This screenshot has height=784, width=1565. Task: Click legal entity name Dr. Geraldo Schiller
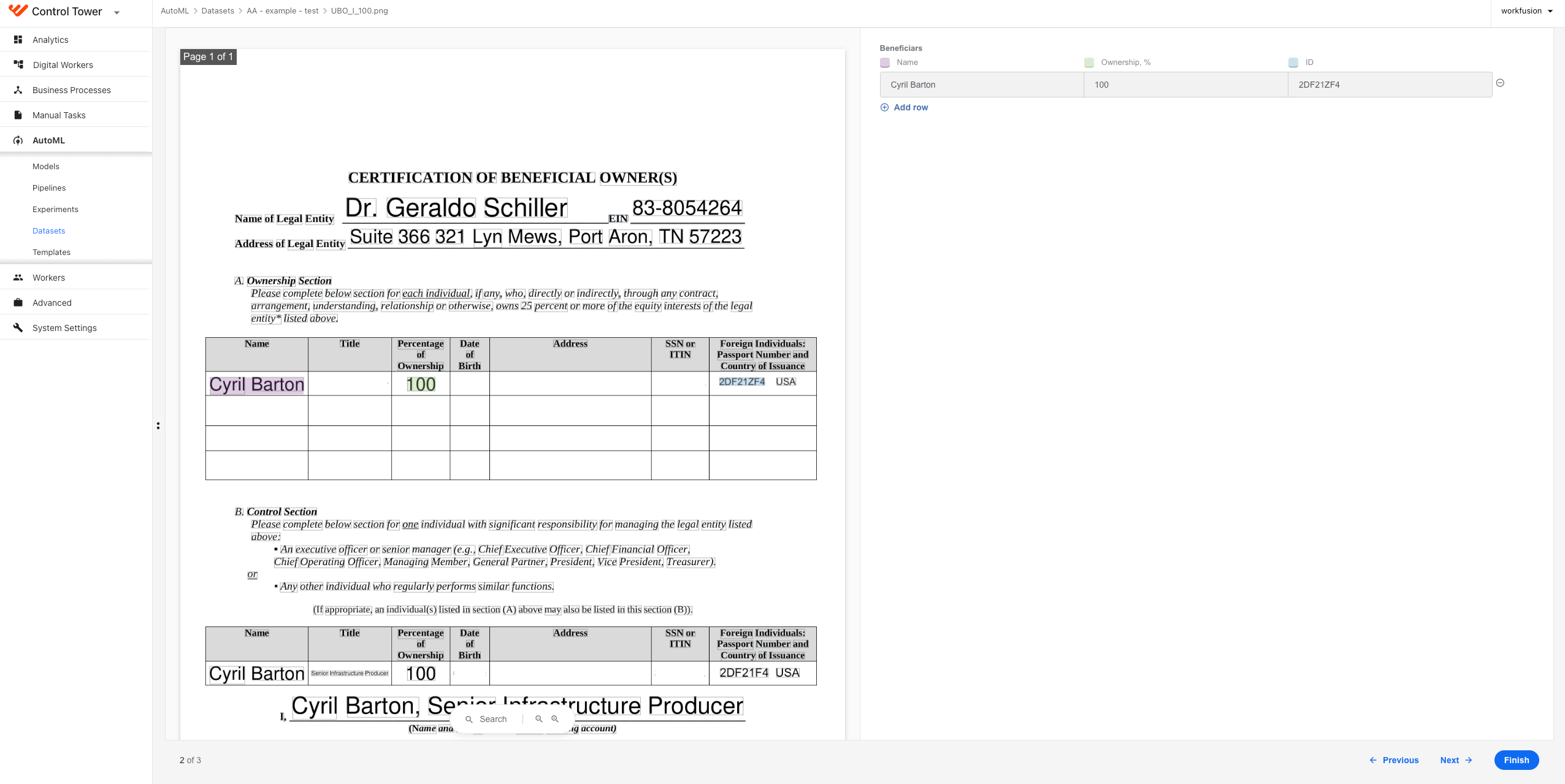point(456,208)
